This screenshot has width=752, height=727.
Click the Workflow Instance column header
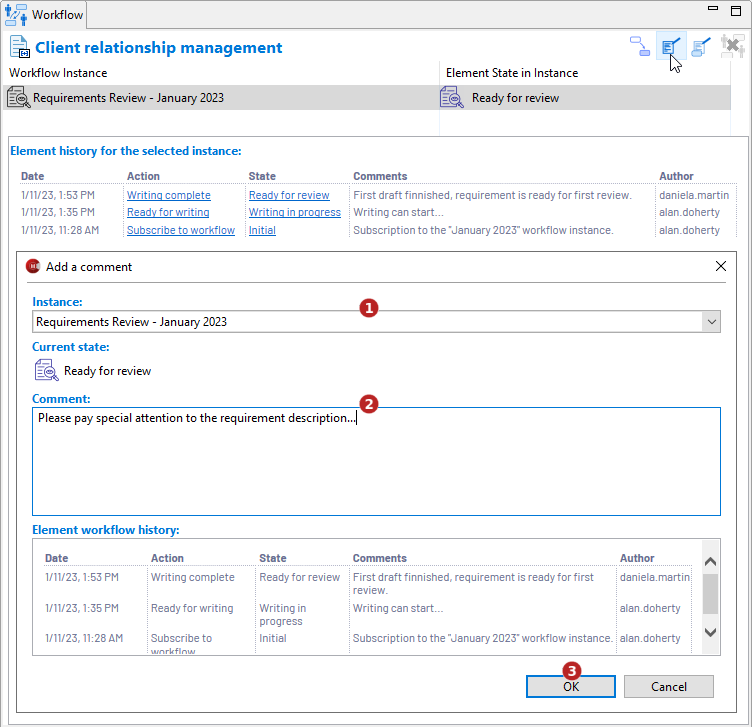coord(58,73)
